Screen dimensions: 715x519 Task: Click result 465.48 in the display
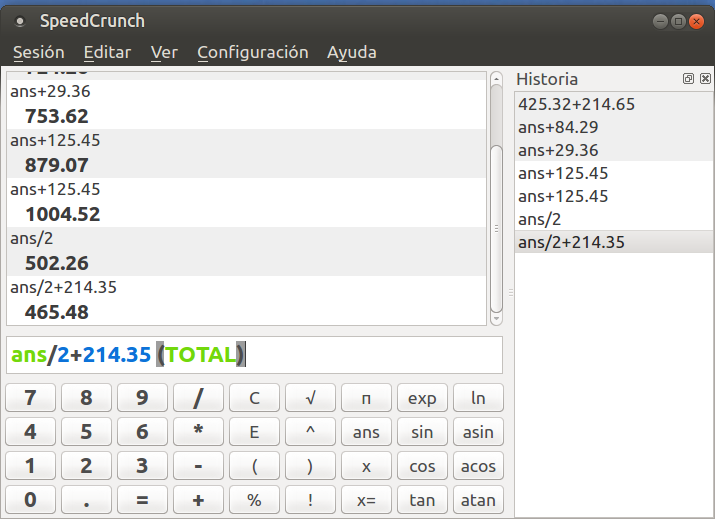57,312
